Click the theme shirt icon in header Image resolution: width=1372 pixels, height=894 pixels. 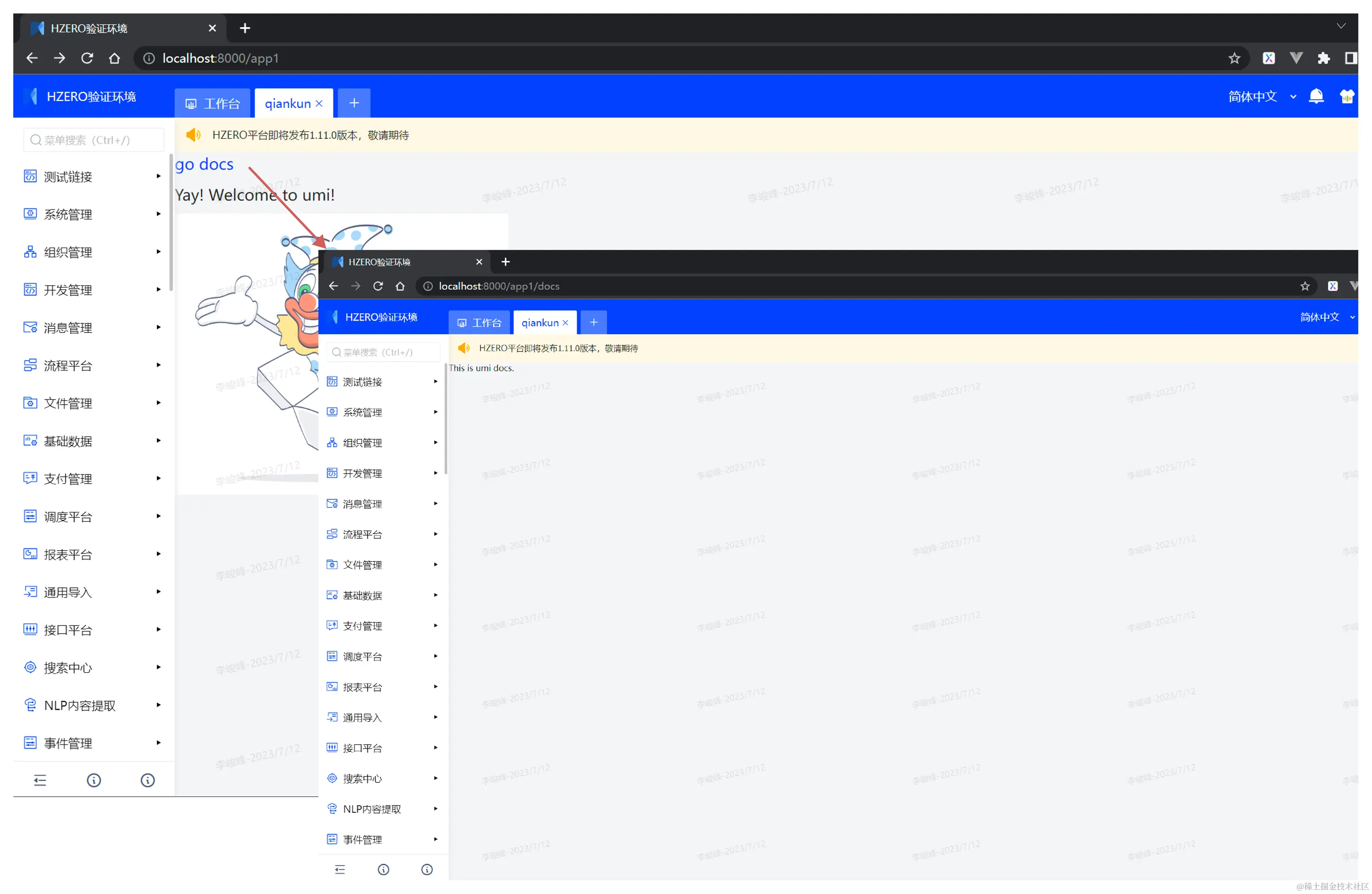pos(1346,96)
